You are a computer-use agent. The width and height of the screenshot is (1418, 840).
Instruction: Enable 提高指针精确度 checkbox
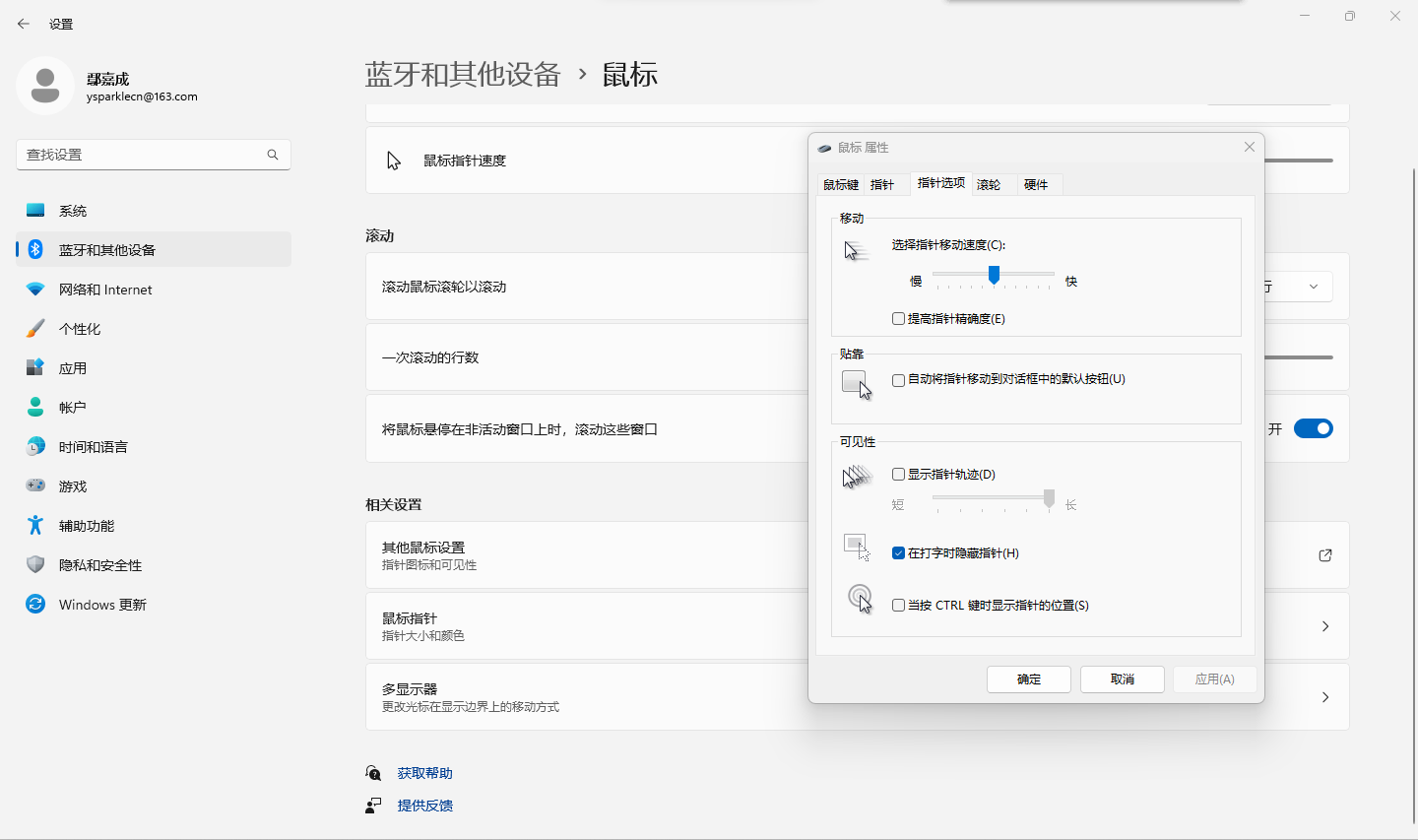tap(898, 319)
